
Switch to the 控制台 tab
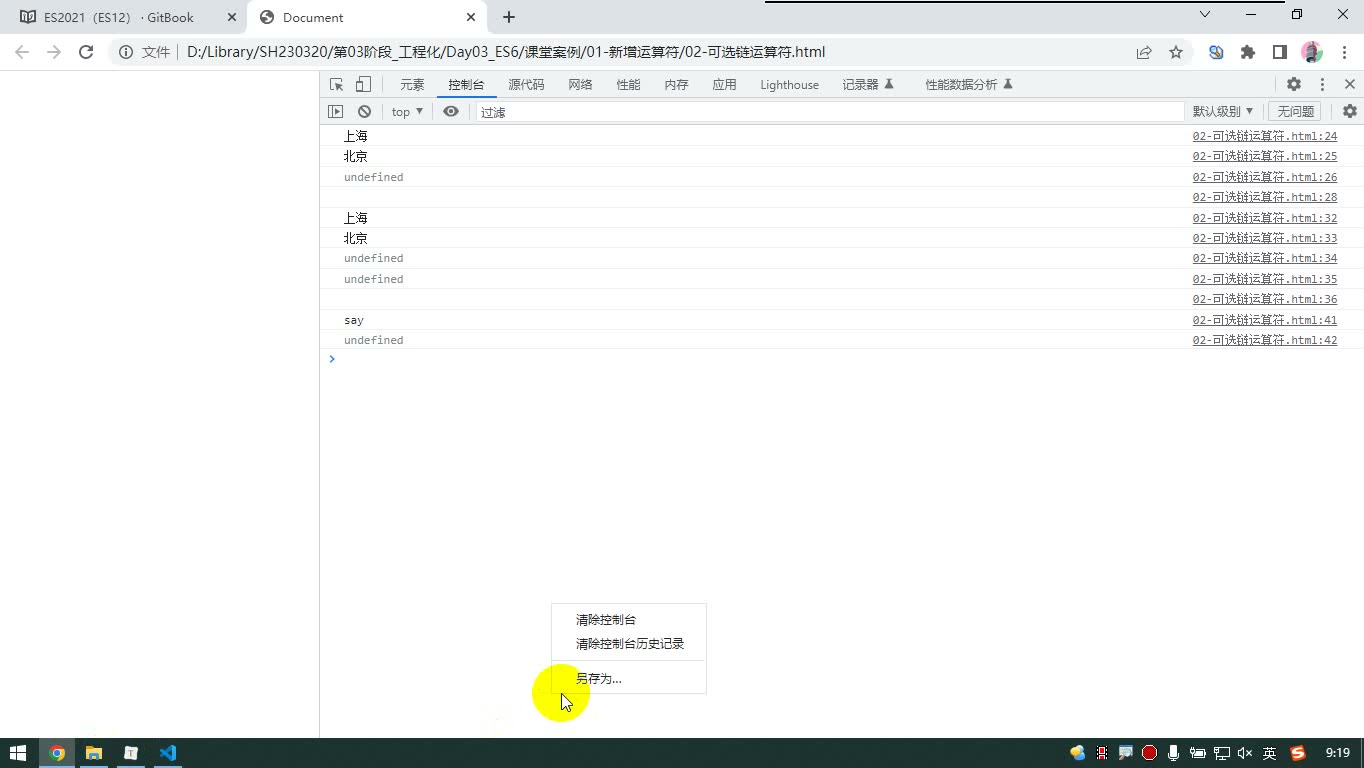466,85
